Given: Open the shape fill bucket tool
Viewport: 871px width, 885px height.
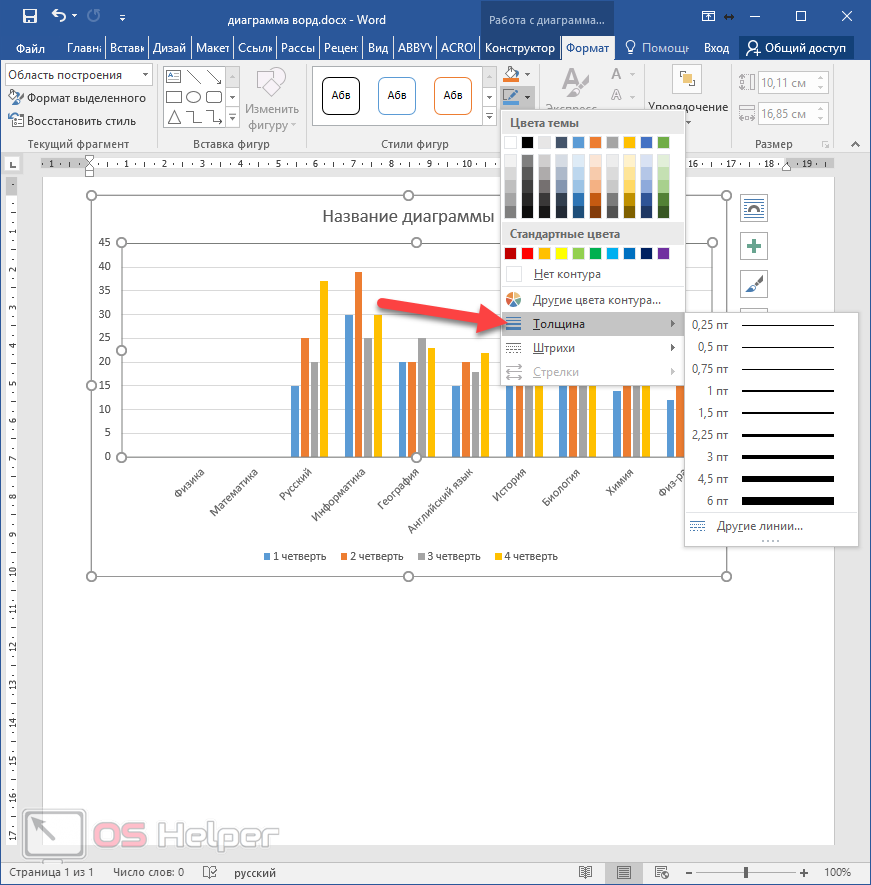Looking at the screenshot, I should [x=511, y=73].
